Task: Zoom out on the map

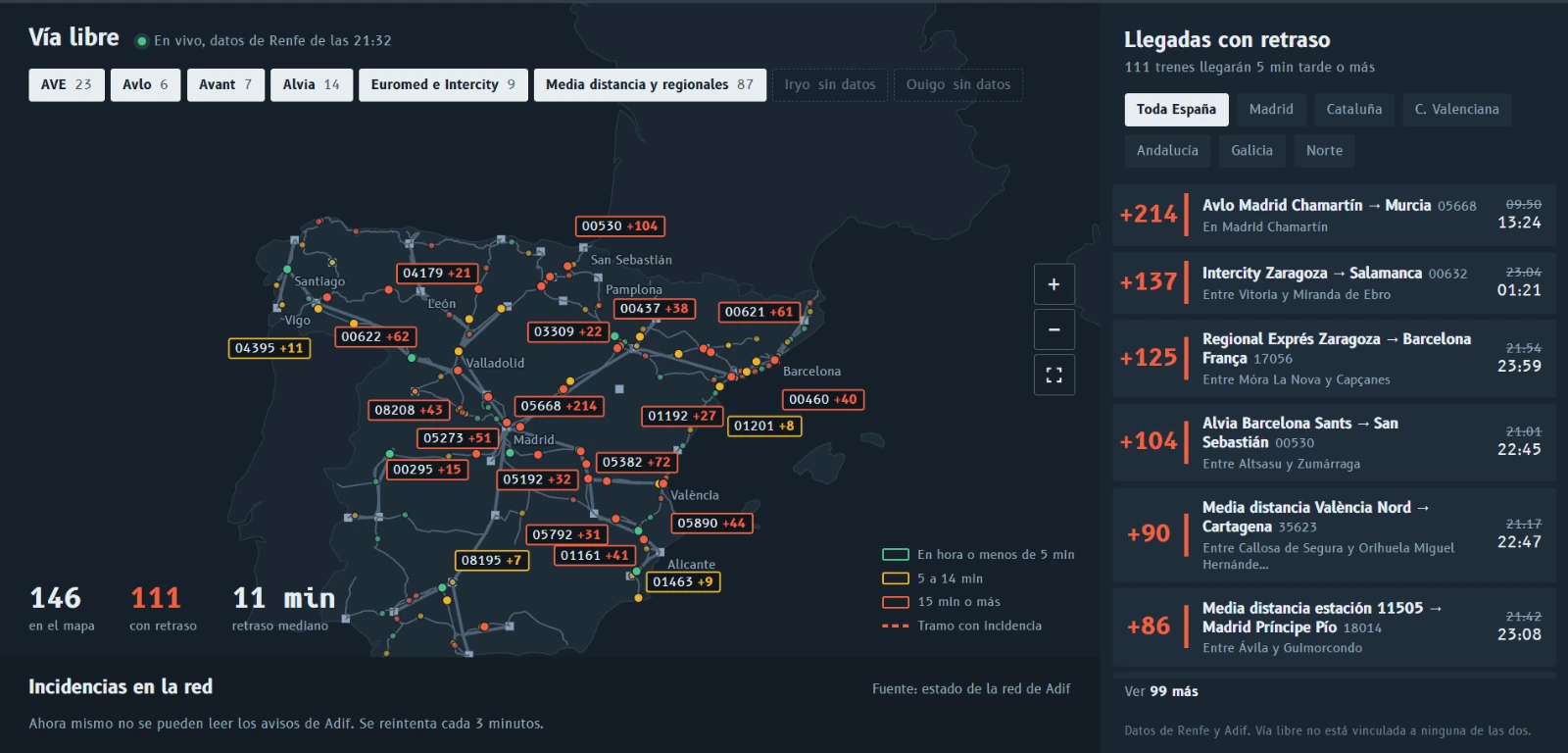Action: click(1053, 329)
